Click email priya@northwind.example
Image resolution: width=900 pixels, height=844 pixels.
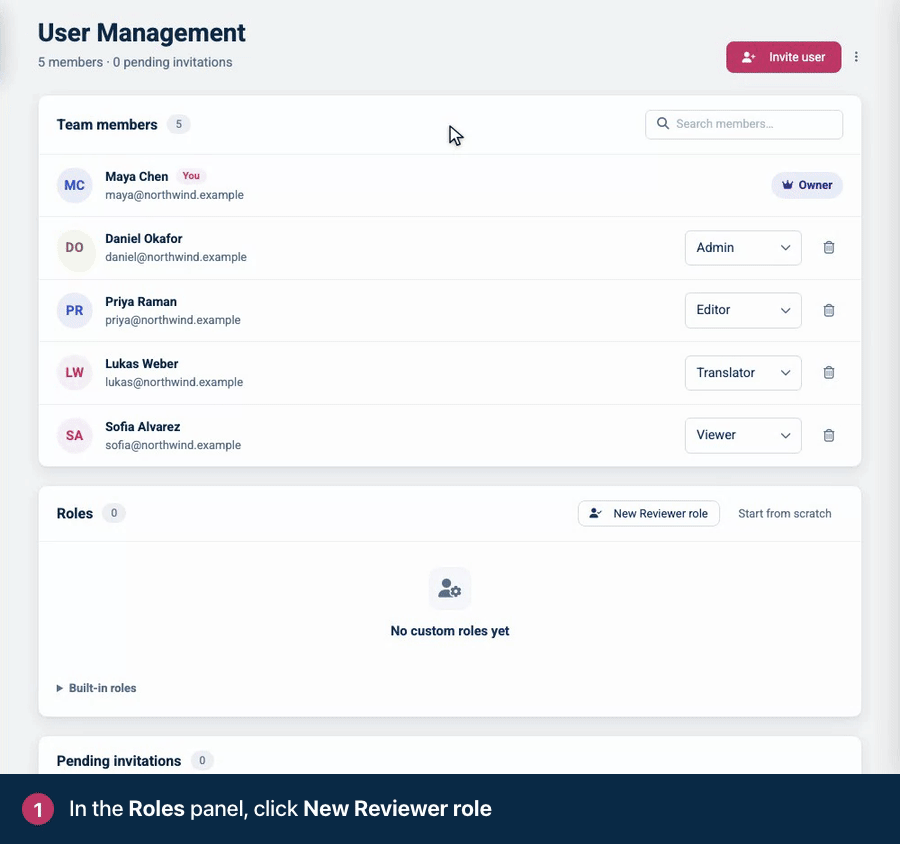173,320
